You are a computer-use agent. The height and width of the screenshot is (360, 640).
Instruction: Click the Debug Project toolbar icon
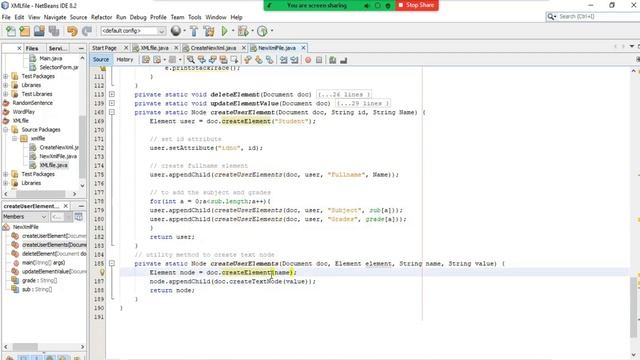(x=242, y=31)
